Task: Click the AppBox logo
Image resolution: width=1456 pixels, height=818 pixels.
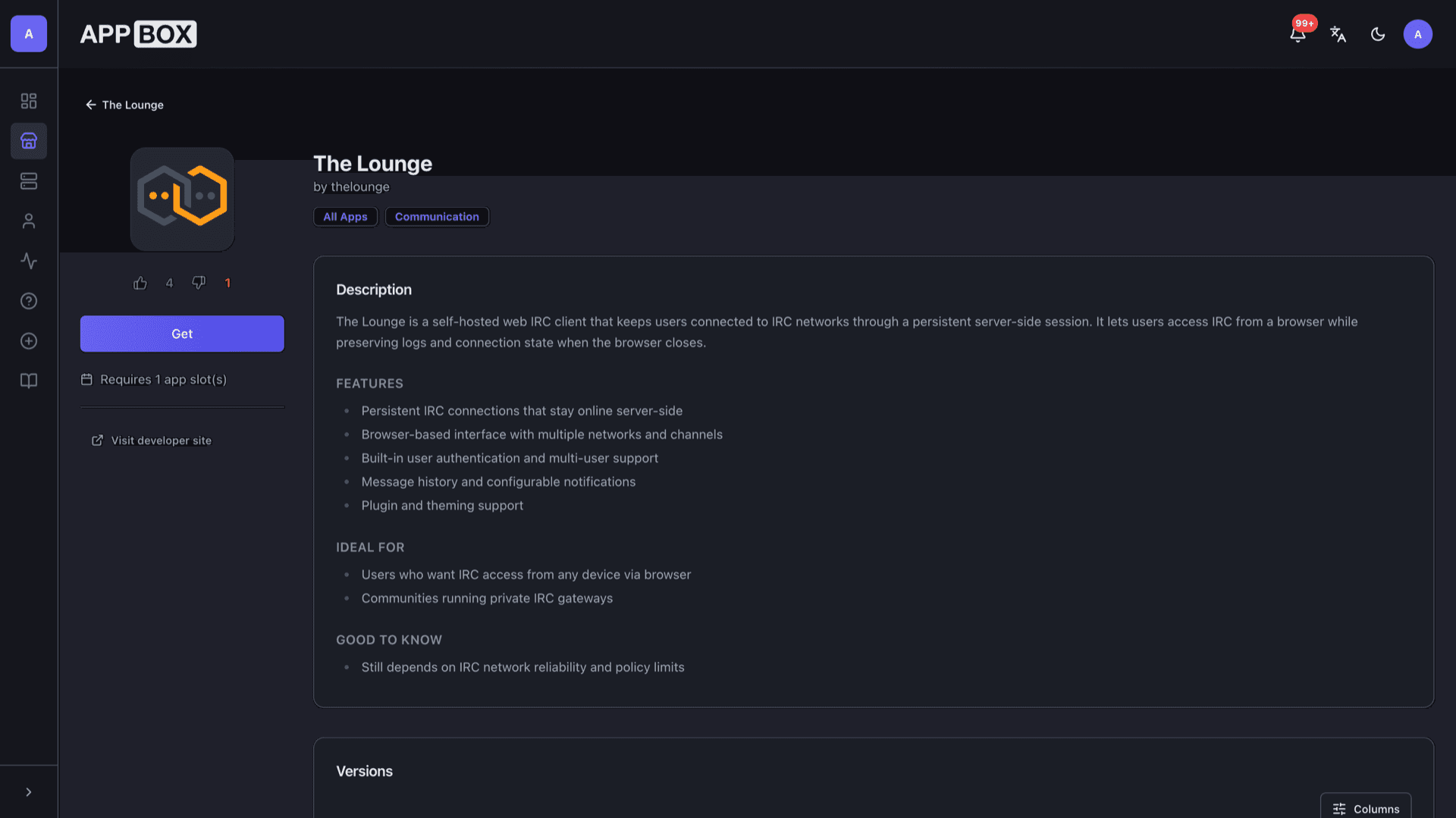Action: click(x=138, y=34)
